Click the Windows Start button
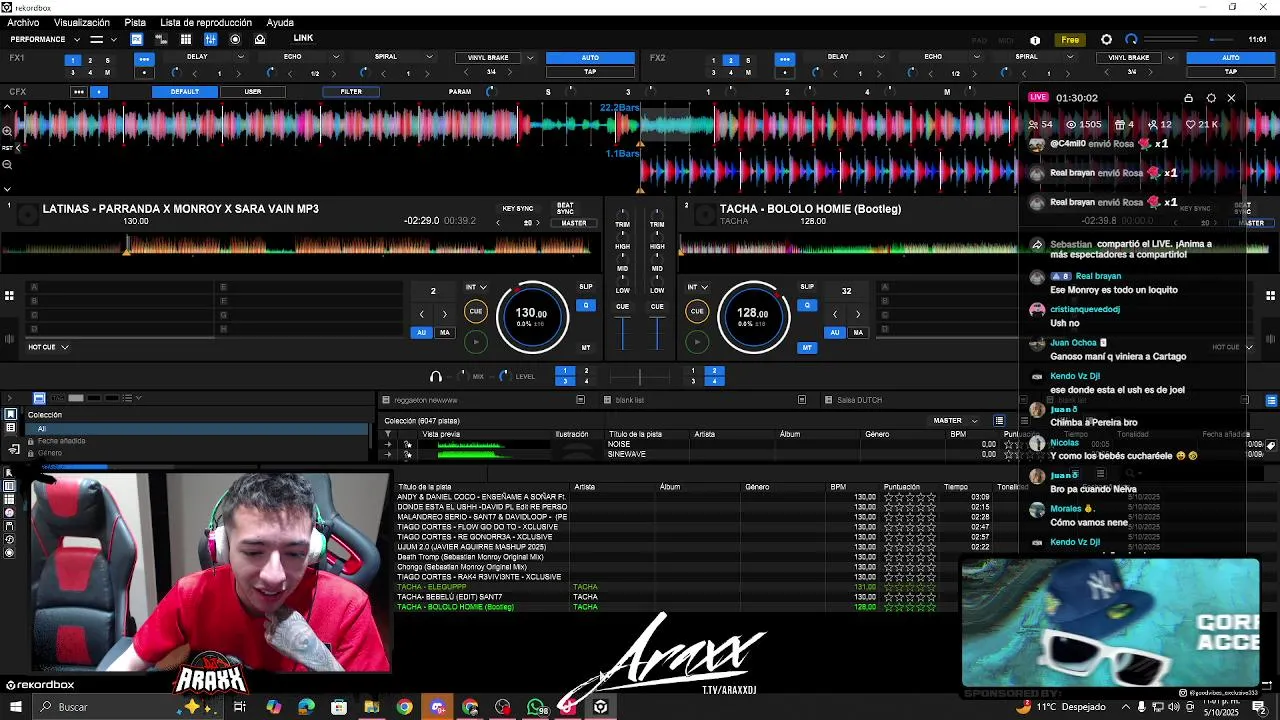1280x720 pixels. 15,707
